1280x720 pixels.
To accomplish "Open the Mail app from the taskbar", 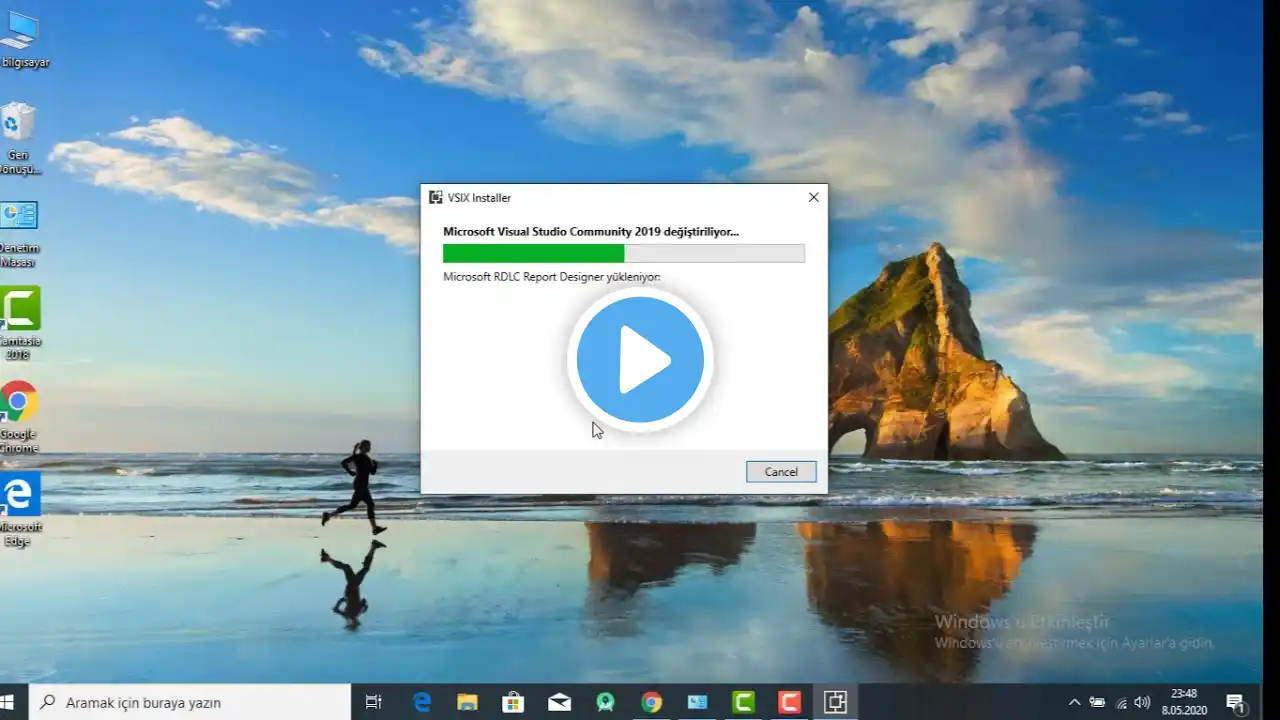I will (559, 702).
